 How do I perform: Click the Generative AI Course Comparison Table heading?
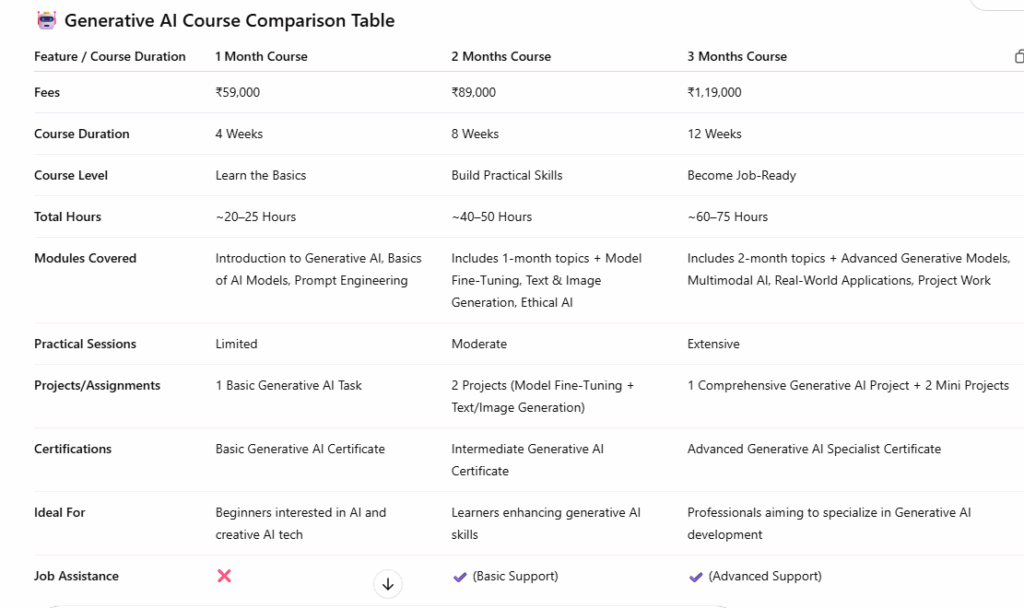pyautogui.click(x=229, y=20)
